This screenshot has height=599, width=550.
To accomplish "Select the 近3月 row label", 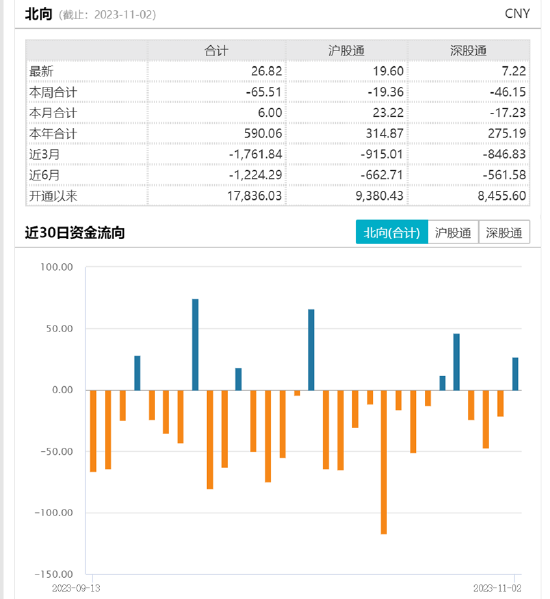I will click(45, 154).
